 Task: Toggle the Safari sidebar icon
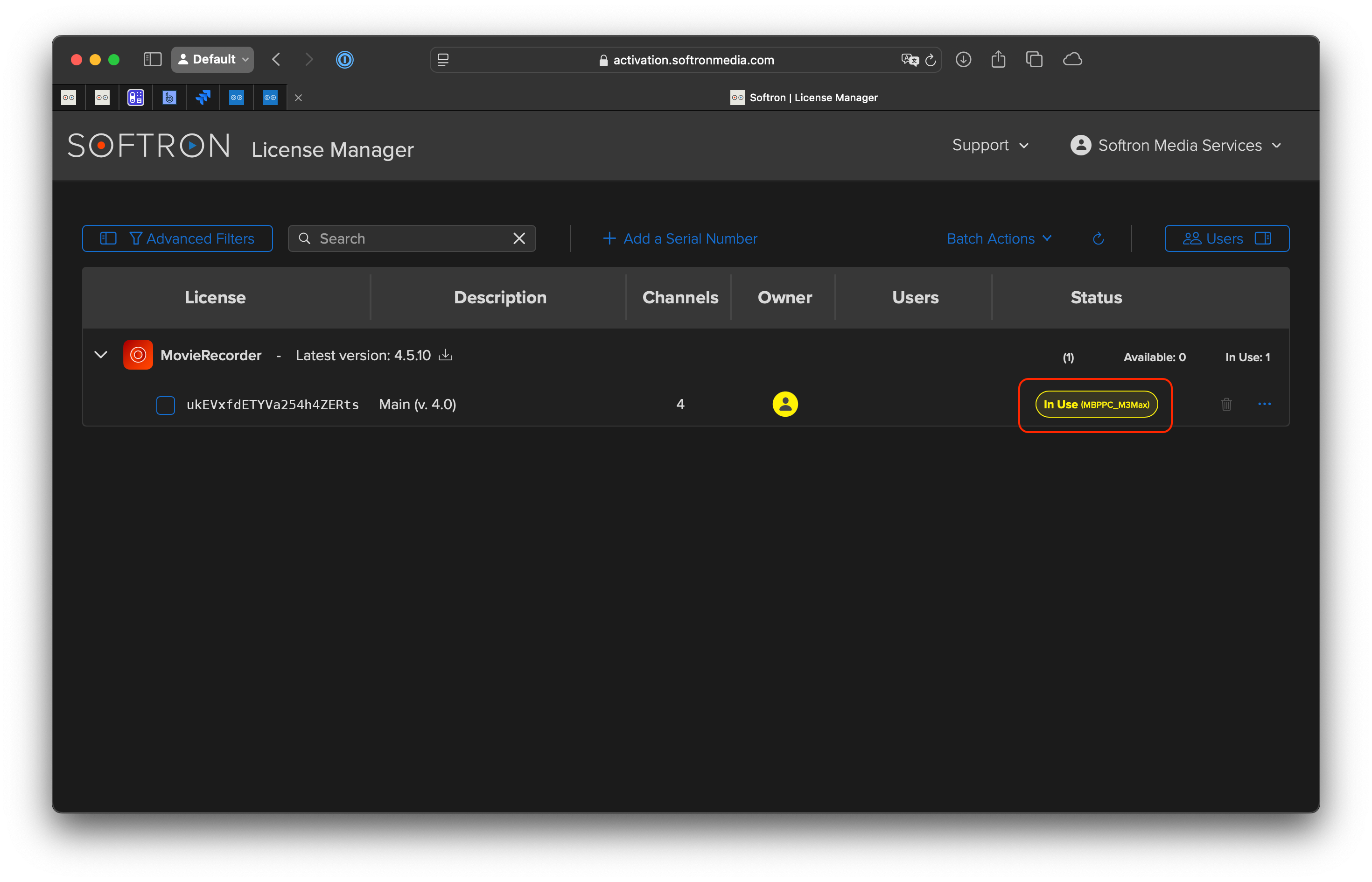point(152,60)
